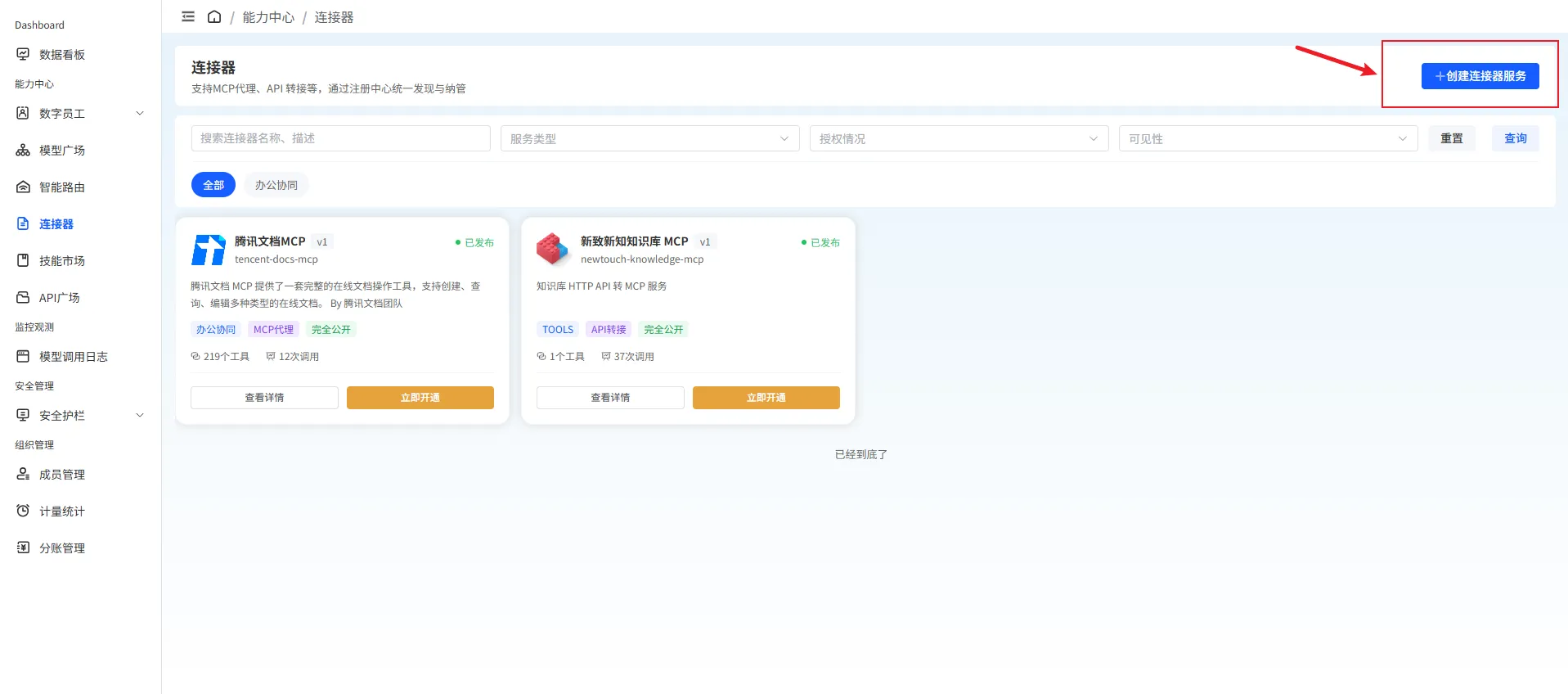The height and width of the screenshot is (694, 1568).
Task: Click the 计量统计 clock icon
Action: click(x=23, y=511)
